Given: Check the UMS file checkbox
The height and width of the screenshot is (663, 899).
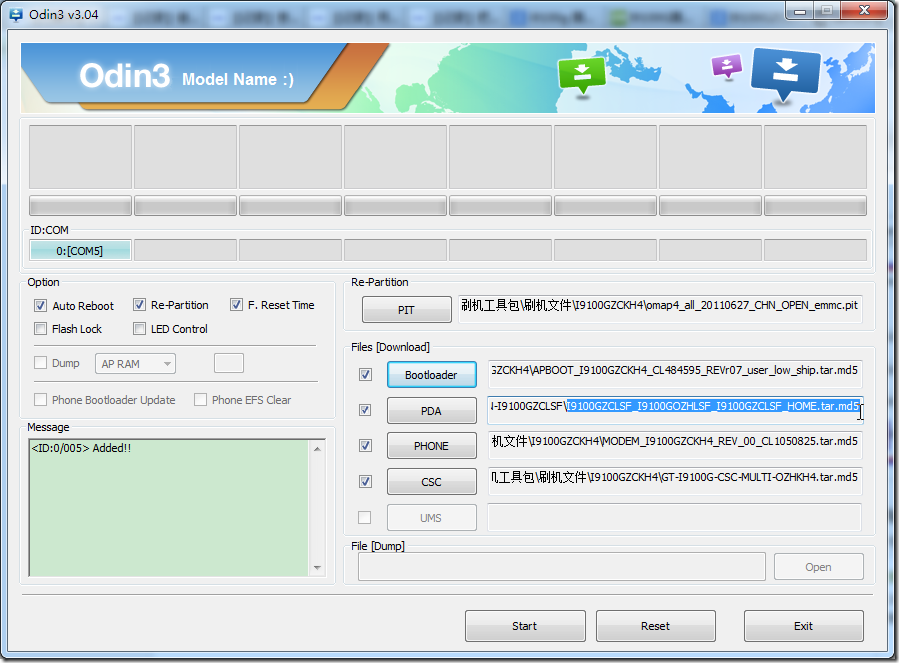Looking at the screenshot, I should (x=365, y=518).
